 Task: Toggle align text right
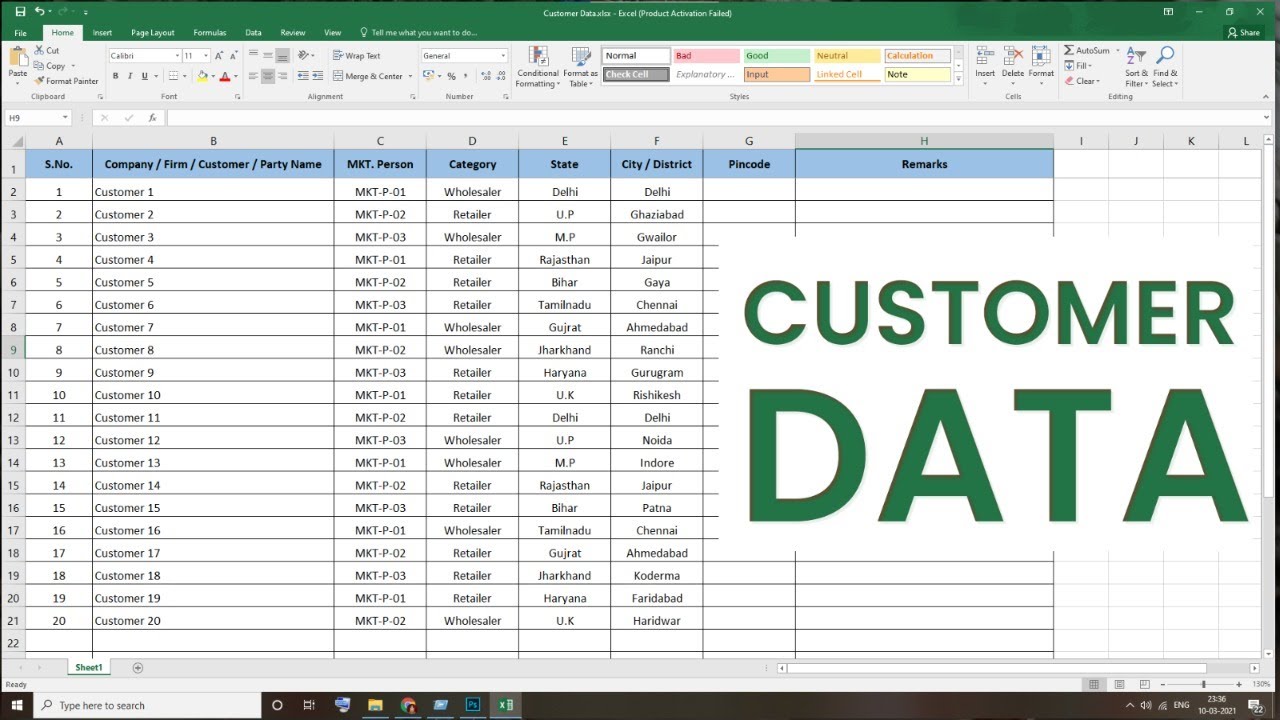click(x=283, y=76)
